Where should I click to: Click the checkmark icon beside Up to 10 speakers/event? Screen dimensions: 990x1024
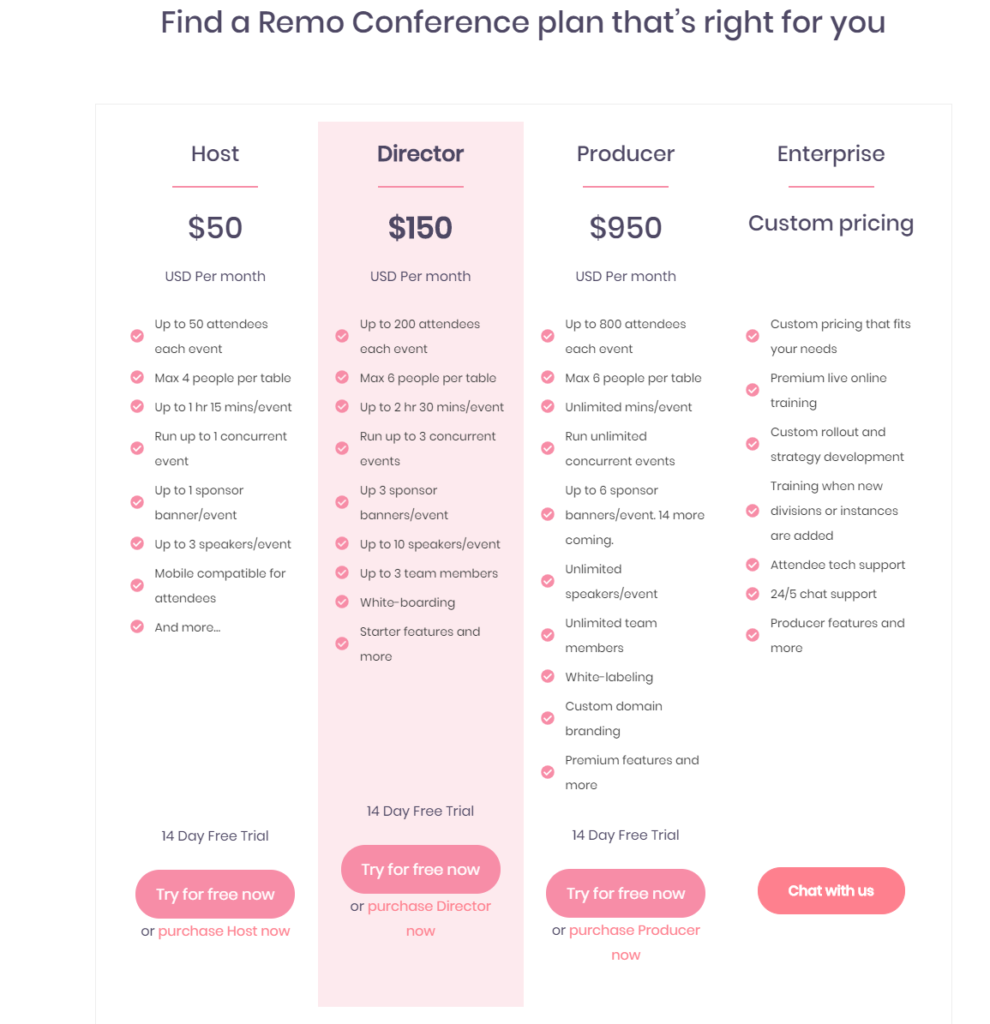[342, 543]
